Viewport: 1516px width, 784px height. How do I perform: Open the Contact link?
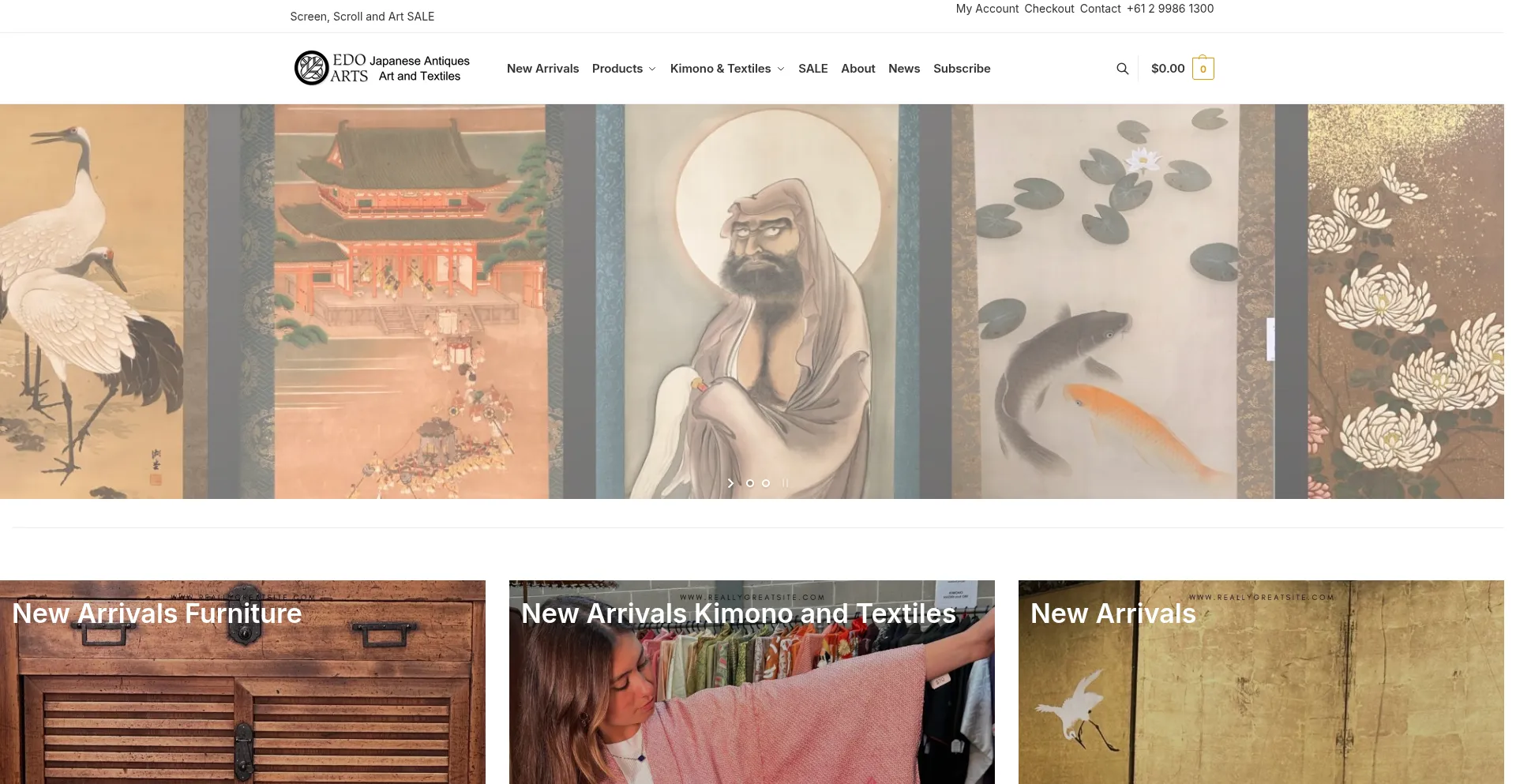(x=1100, y=9)
